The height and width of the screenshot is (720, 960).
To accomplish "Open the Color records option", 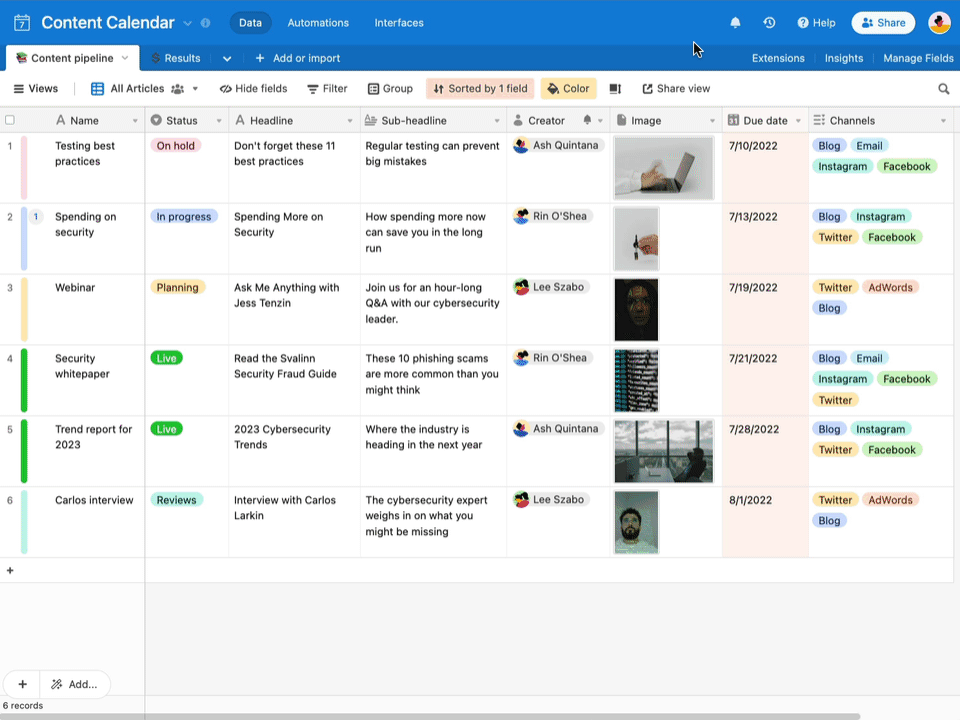I will (568, 89).
